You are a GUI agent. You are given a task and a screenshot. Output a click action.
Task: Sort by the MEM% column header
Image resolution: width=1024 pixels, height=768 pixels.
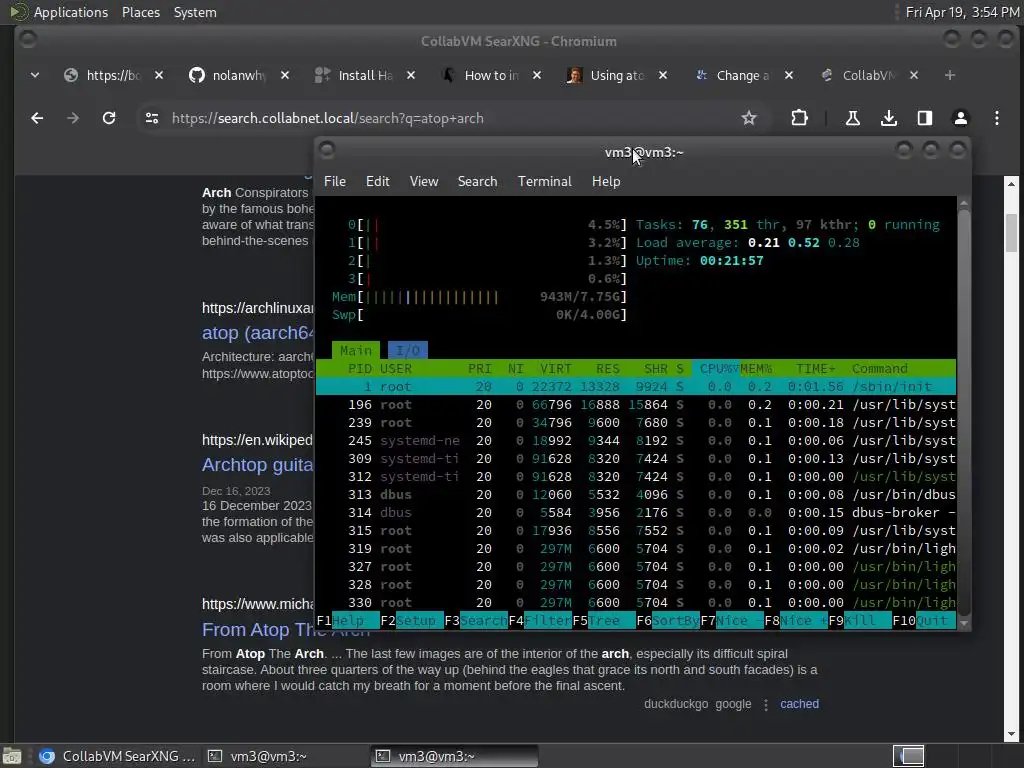pyautogui.click(x=756, y=369)
